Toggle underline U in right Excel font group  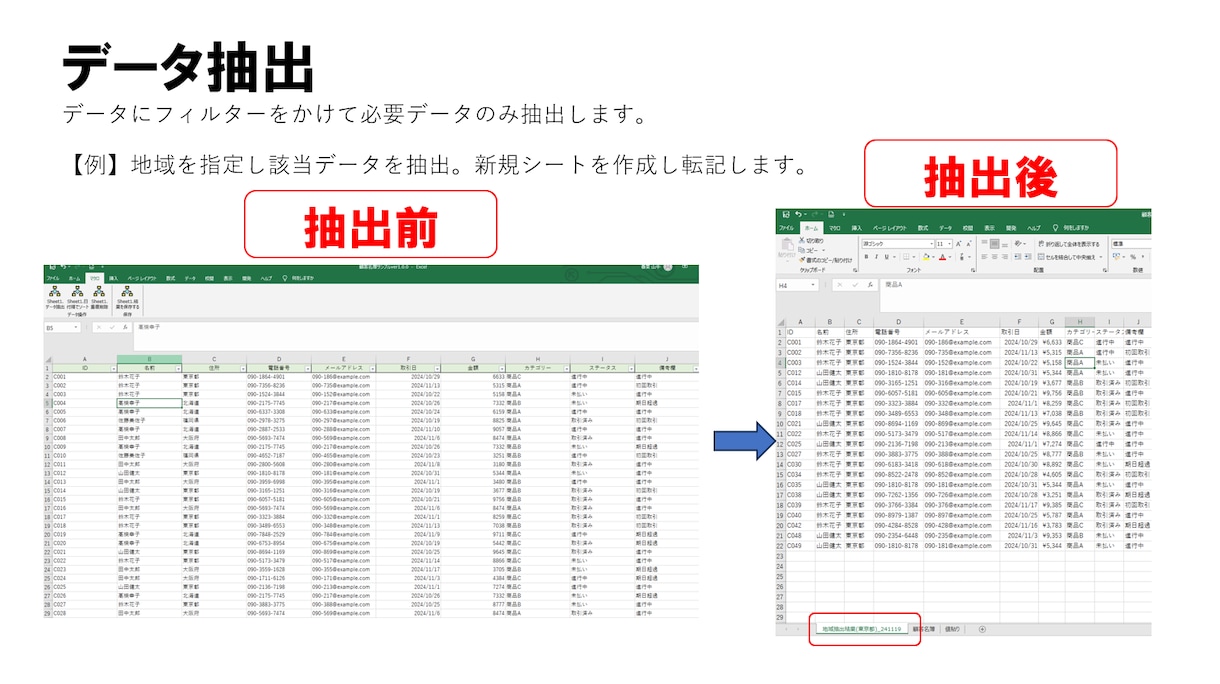click(886, 257)
